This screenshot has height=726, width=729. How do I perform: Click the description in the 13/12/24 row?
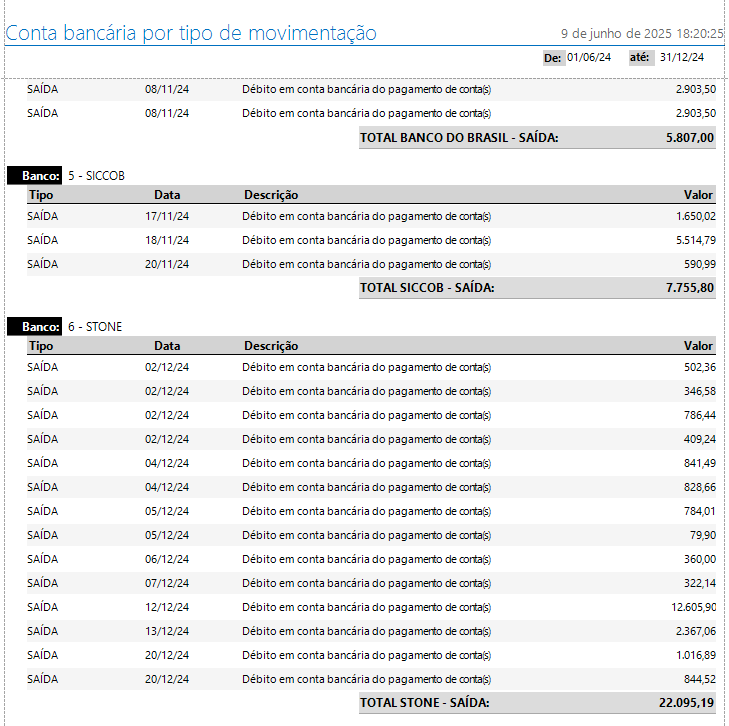pos(366,631)
